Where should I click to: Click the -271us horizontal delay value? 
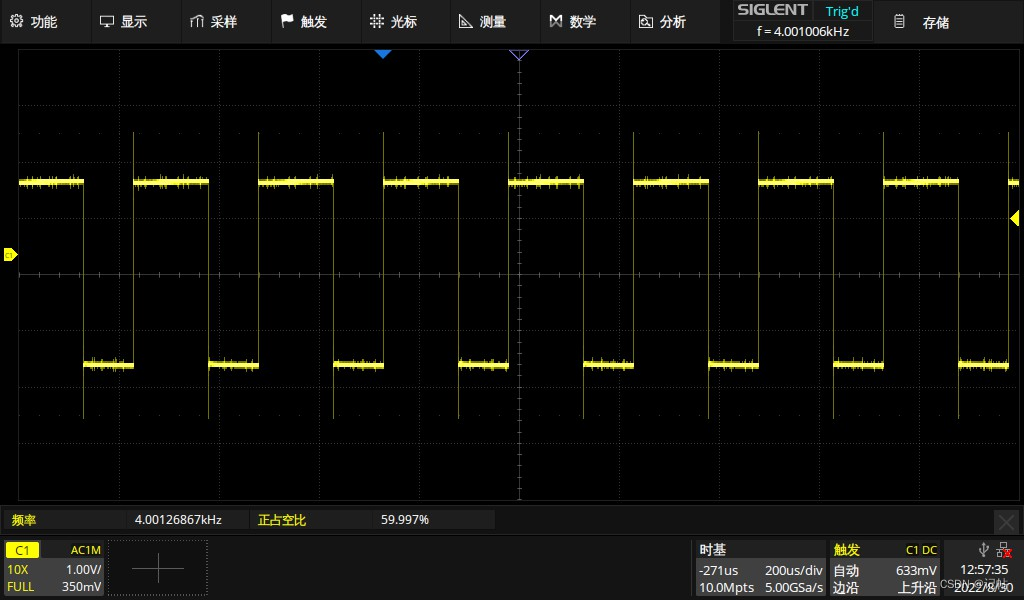pos(718,570)
